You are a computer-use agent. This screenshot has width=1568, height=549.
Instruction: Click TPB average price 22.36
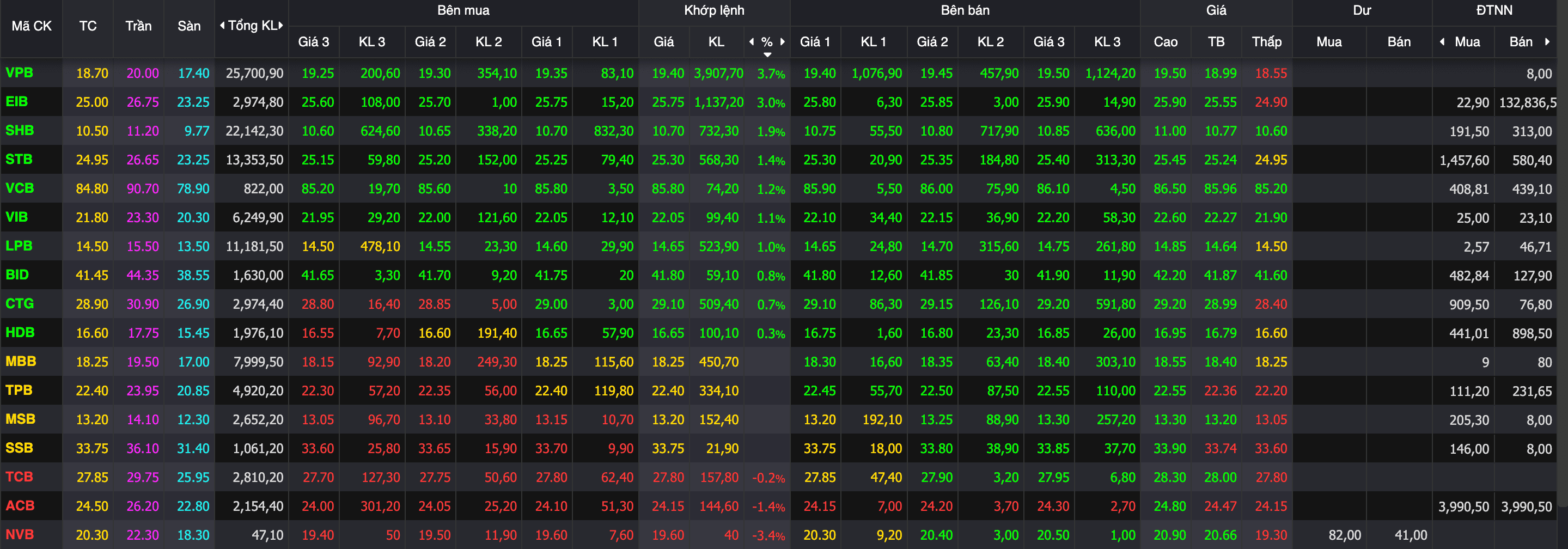pyautogui.click(x=1220, y=391)
